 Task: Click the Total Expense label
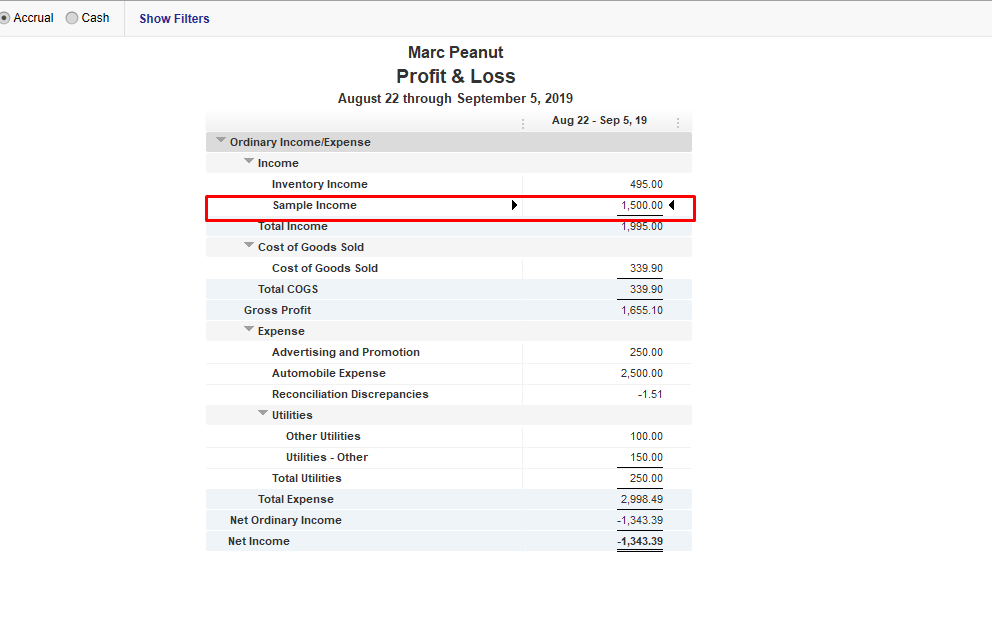295,499
